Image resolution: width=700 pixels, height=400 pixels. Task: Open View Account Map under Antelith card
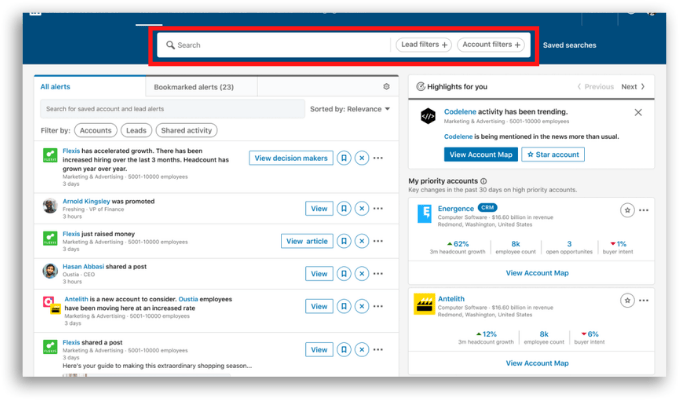(x=537, y=363)
